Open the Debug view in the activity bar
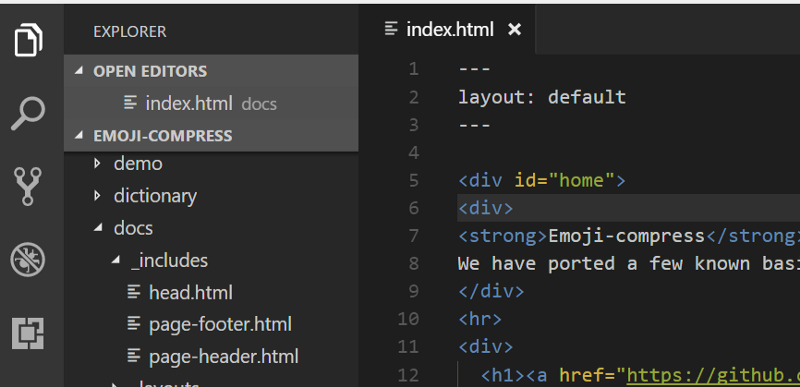800x387 pixels. (28, 260)
